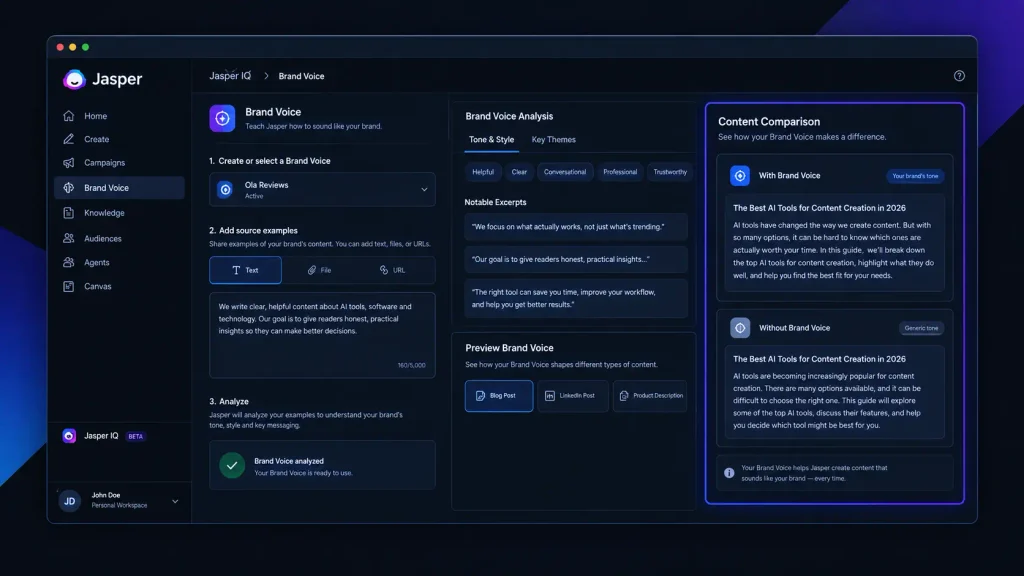Choose Blog Post preview type

(499, 396)
